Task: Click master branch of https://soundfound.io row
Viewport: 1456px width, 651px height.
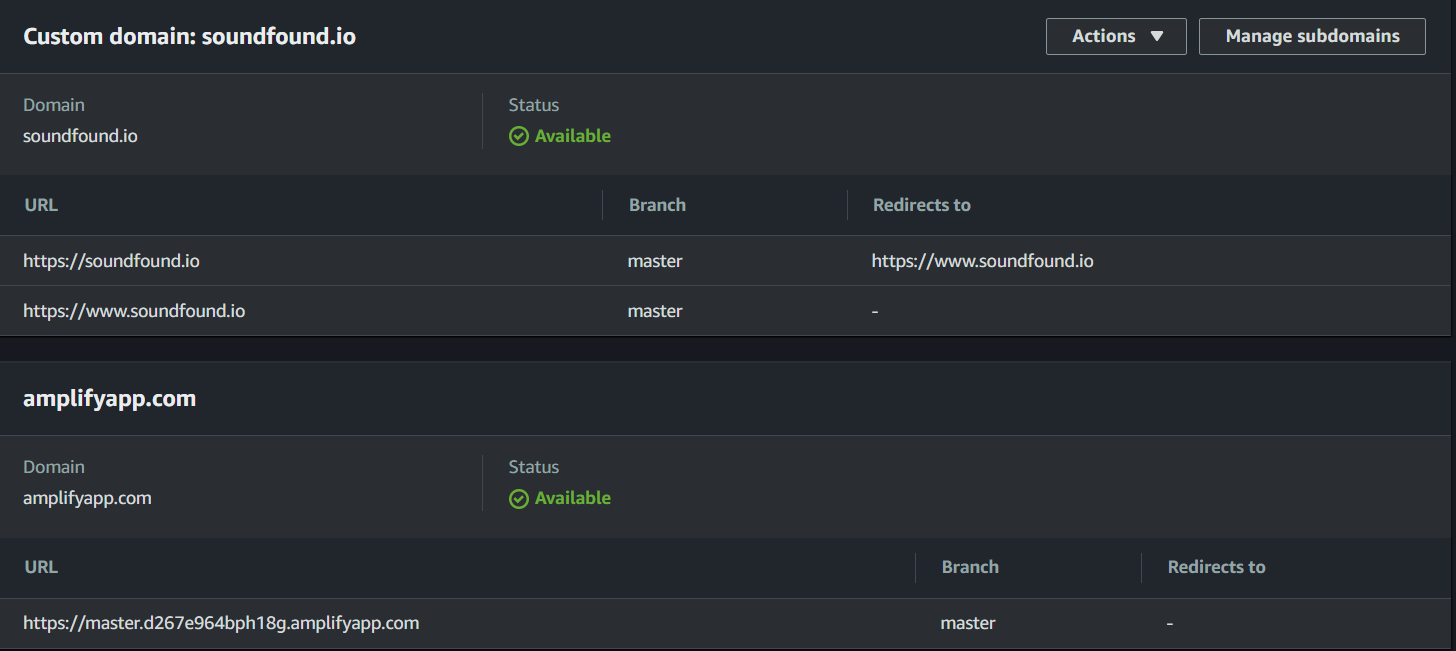Action: pos(655,261)
